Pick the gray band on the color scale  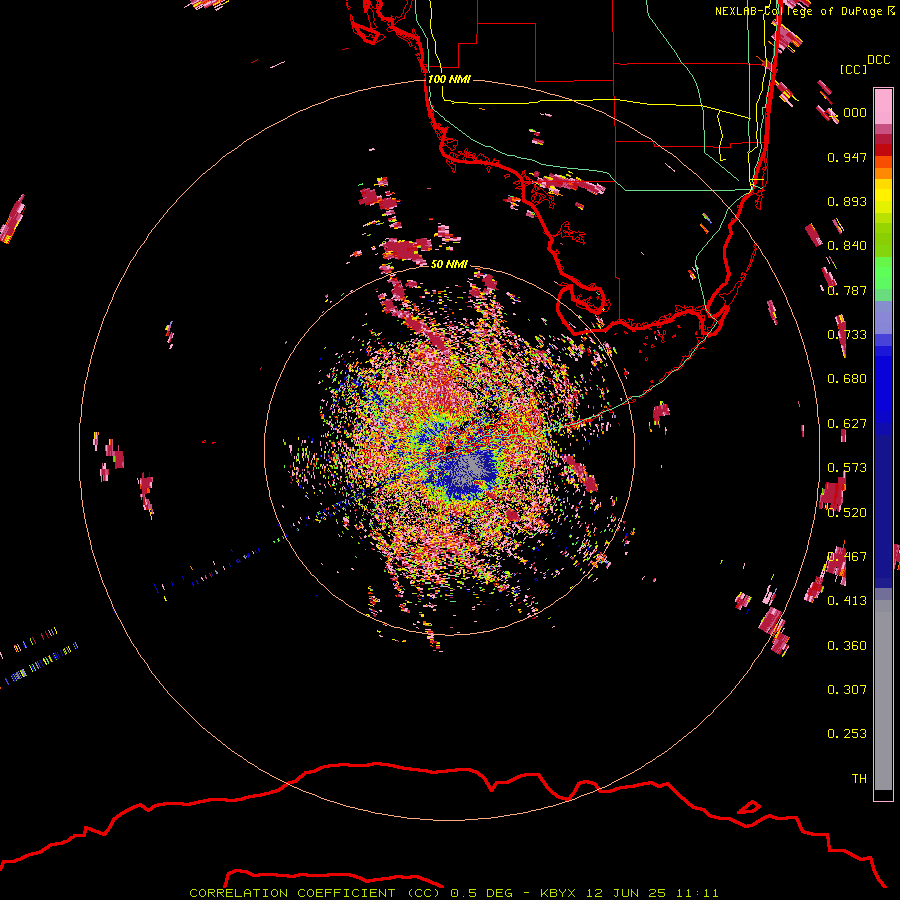coord(883,695)
